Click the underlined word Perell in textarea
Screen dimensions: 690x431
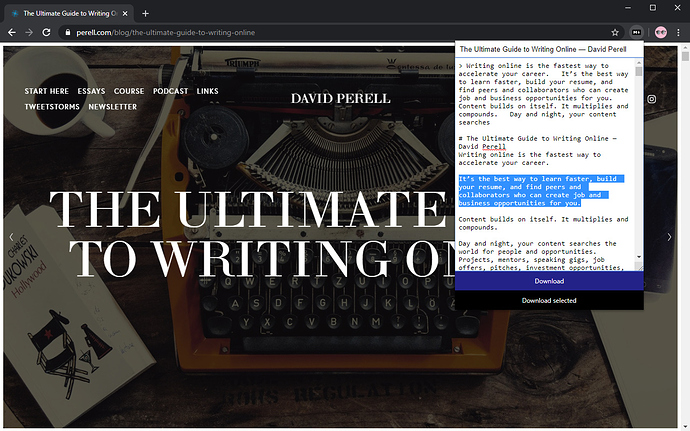pyautogui.click(x=494, y=147)
